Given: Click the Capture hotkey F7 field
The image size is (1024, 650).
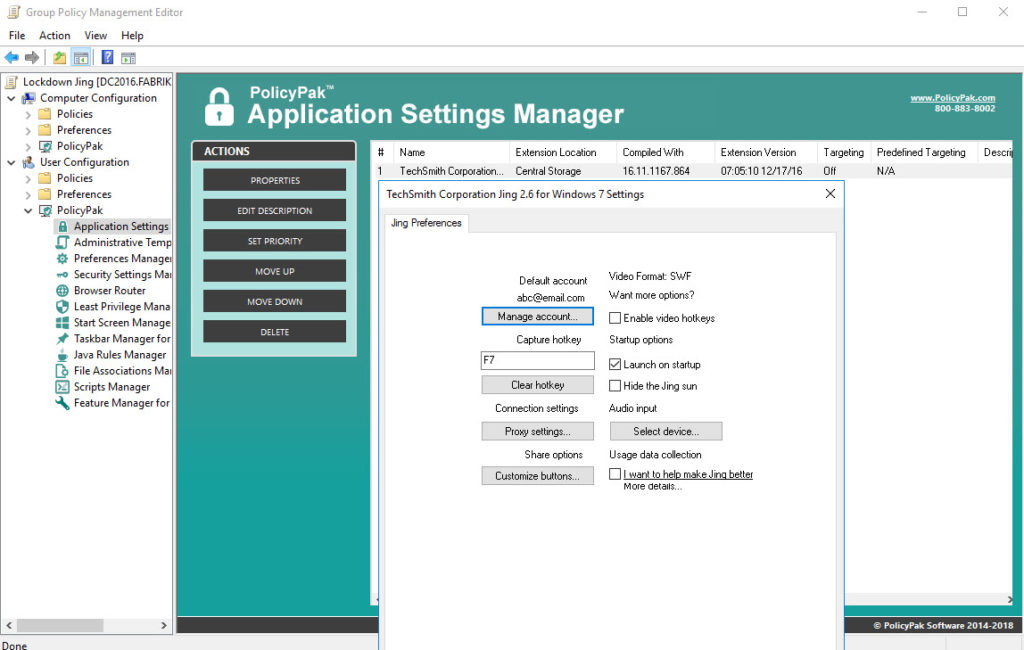Looking at the screenshot, I should (537, 361).
